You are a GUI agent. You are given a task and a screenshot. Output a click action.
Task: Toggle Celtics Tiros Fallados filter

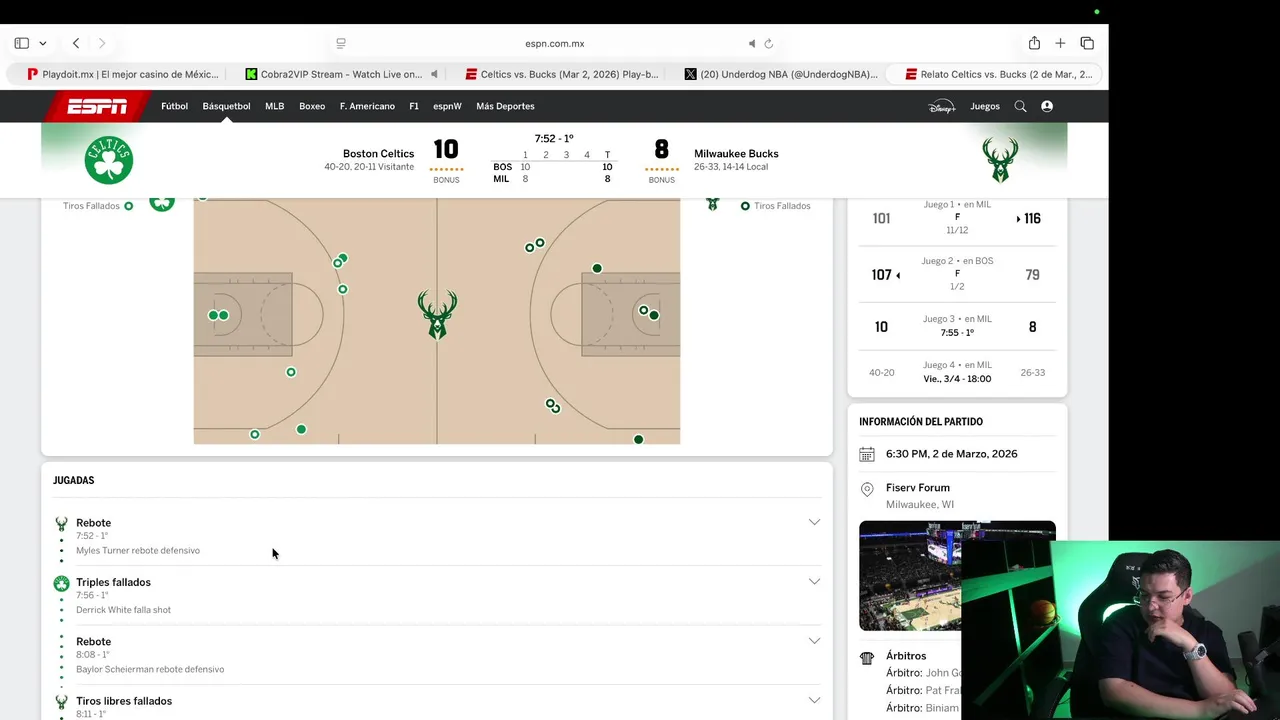click(x=98, y=206)
